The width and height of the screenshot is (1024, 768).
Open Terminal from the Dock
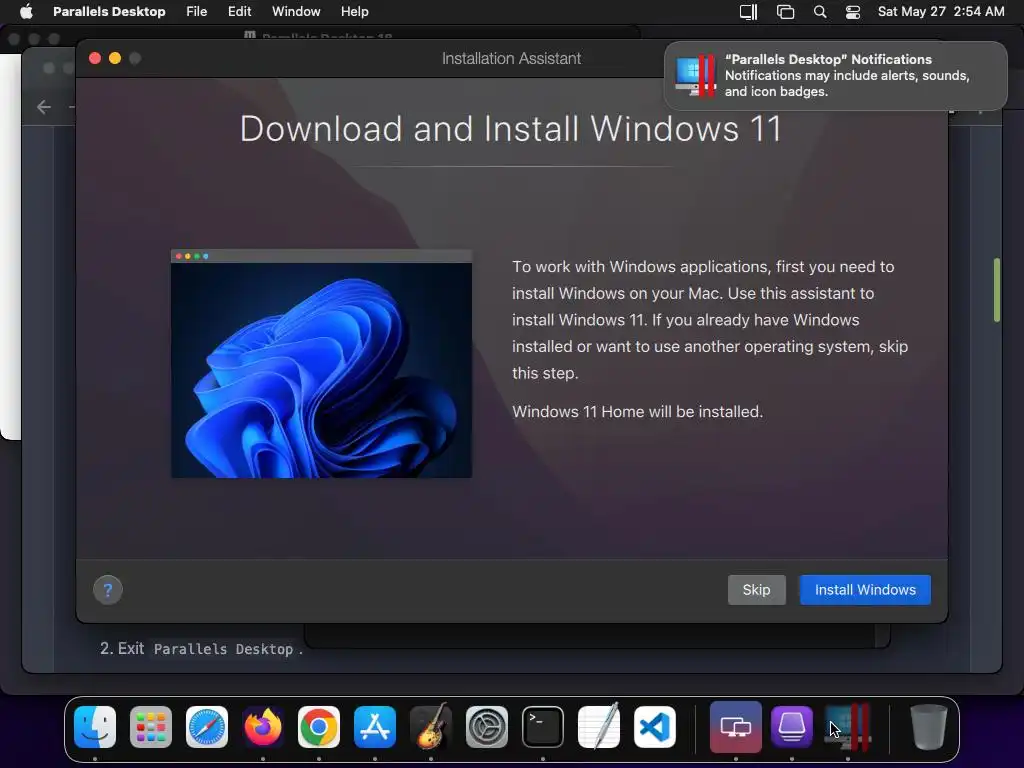coord(543,727)
